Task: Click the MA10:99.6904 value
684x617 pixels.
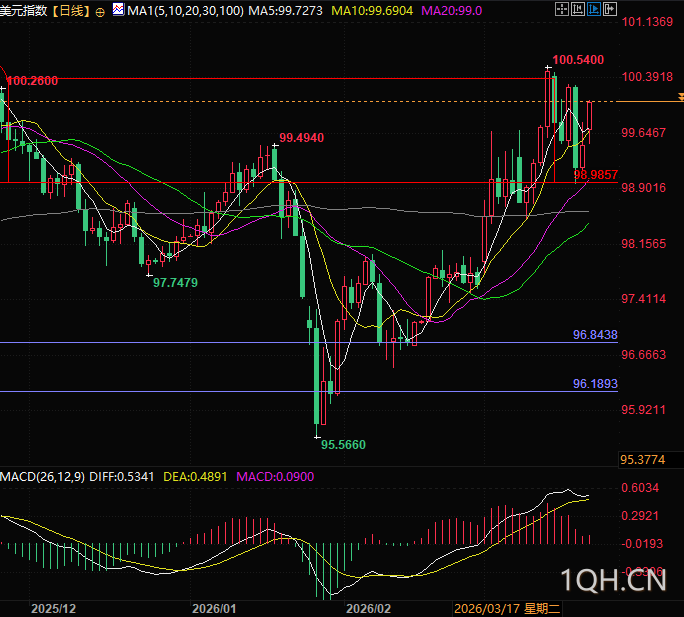Action: pos(372,11)
